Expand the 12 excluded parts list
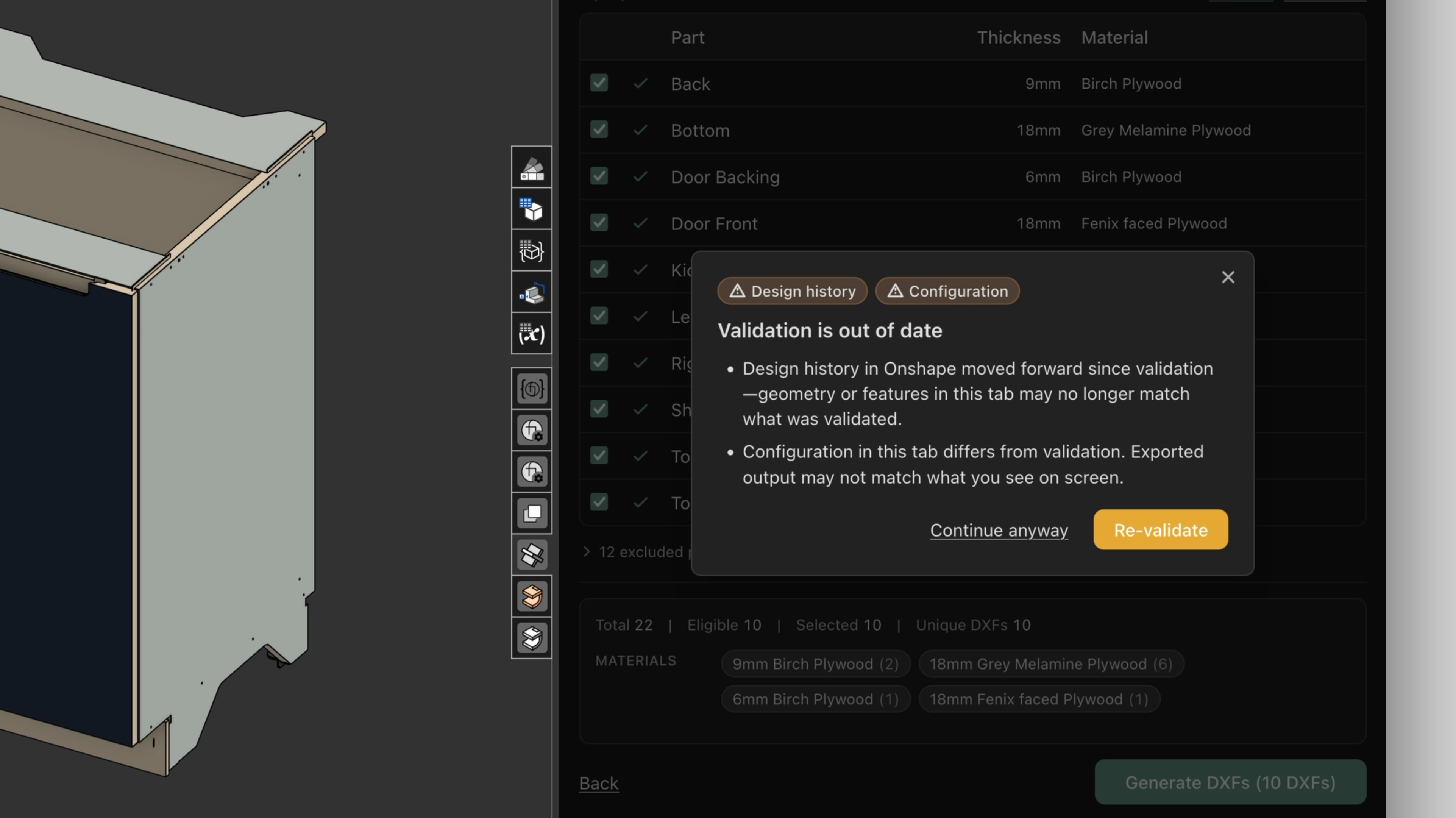 (x=587, y=552)
